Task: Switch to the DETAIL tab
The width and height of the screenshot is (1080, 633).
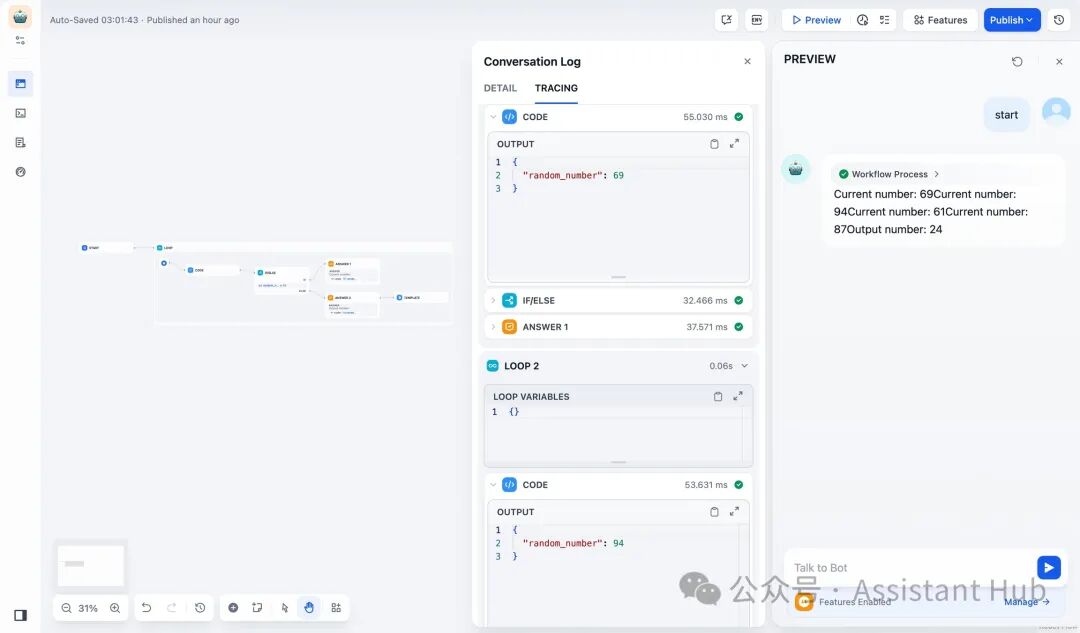Action: pyautogui.click(x=500, y=88)
